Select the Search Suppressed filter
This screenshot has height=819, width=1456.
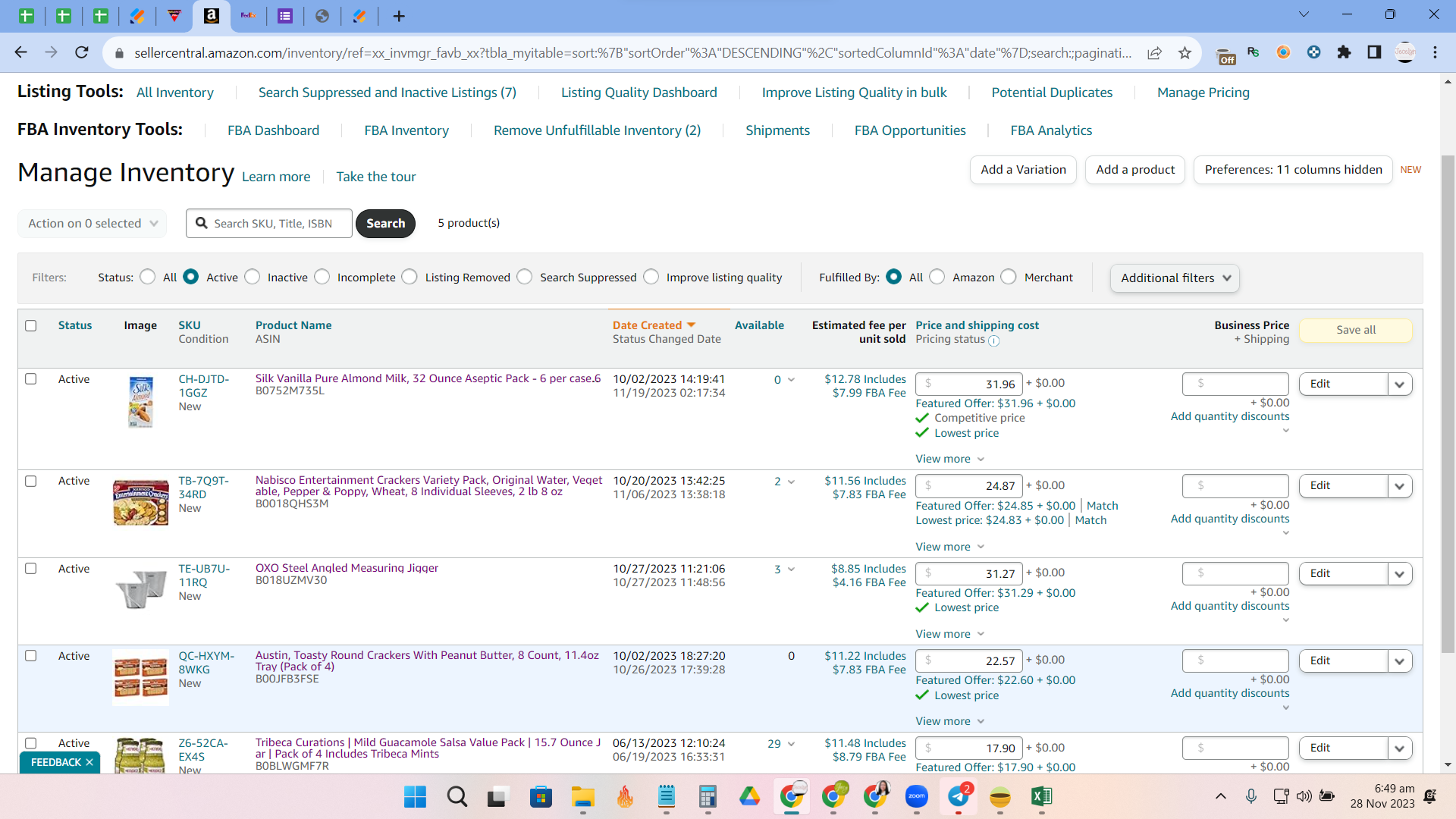point(525,278)
